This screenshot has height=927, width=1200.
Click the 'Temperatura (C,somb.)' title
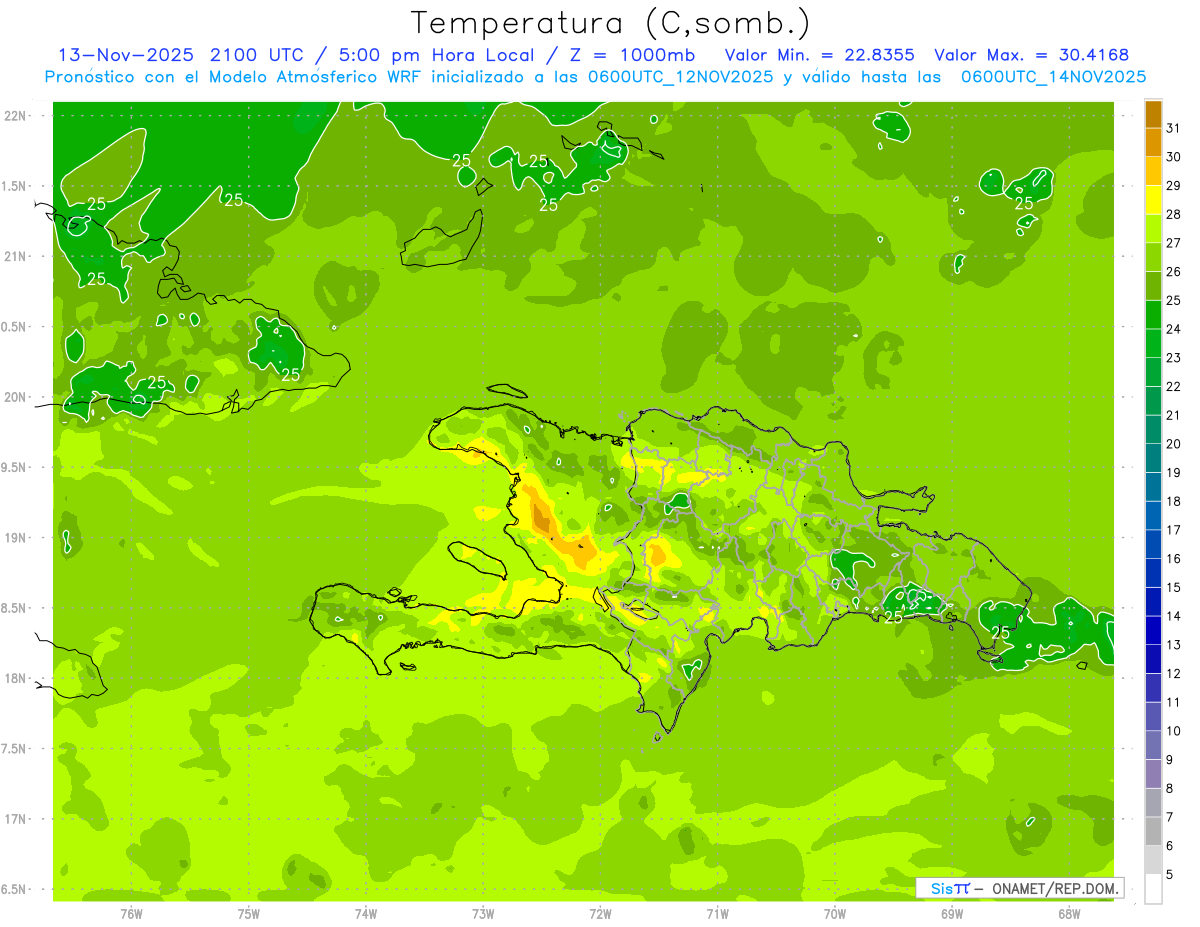(x=611, y=23)
